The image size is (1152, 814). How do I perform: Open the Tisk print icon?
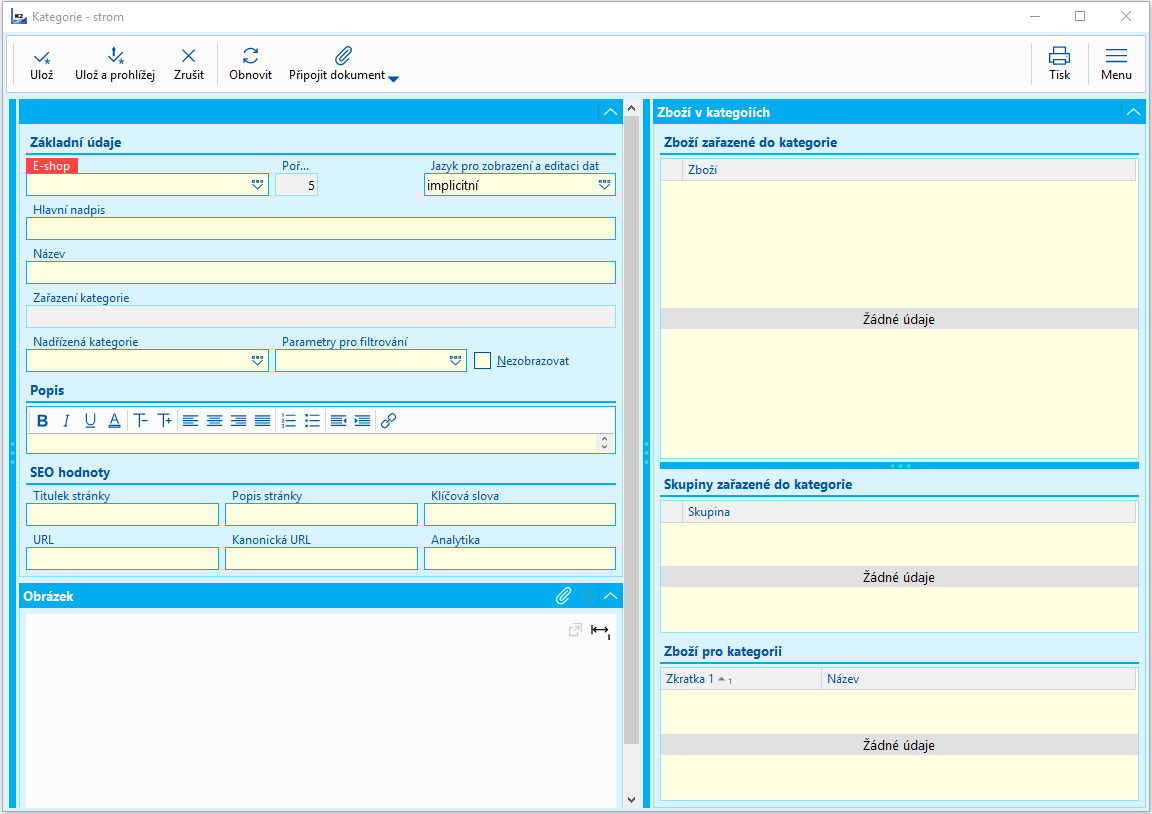pyautogui.click(x=1059, y=57)
